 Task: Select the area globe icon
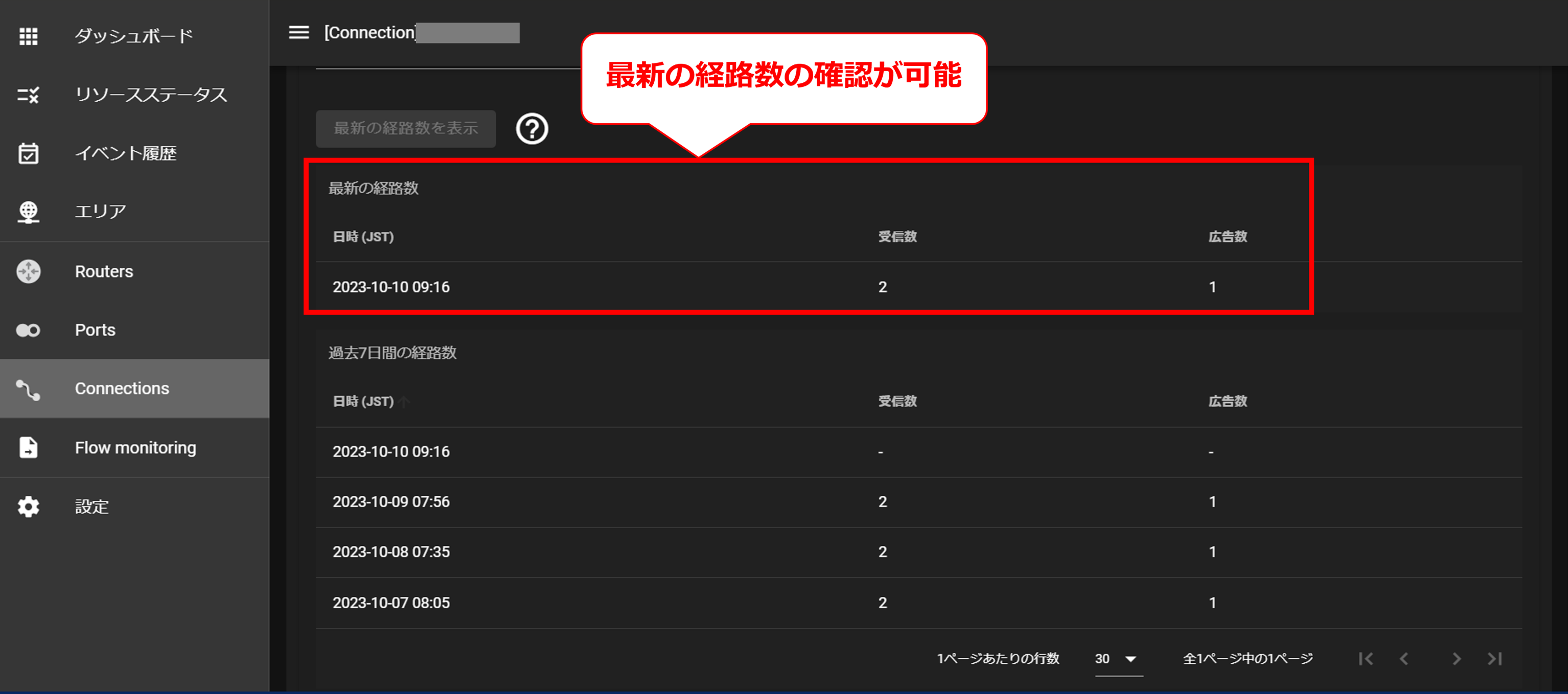28,212
